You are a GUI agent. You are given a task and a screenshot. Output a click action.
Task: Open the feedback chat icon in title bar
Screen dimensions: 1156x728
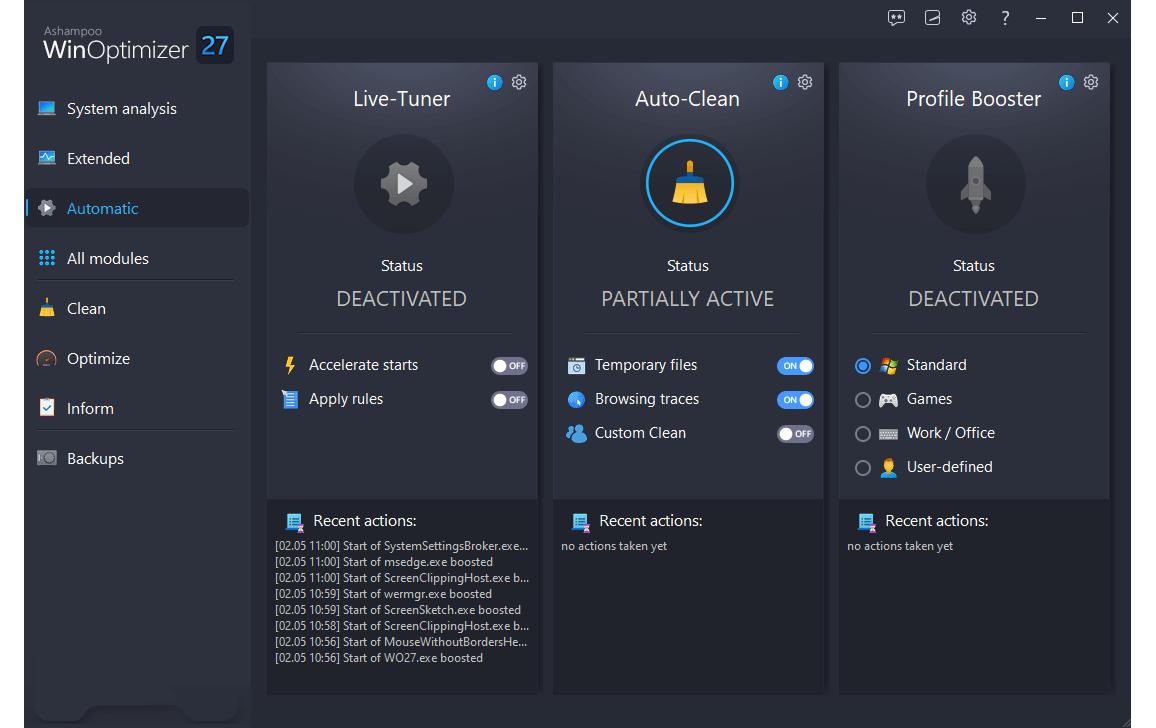tap(896, 18)
